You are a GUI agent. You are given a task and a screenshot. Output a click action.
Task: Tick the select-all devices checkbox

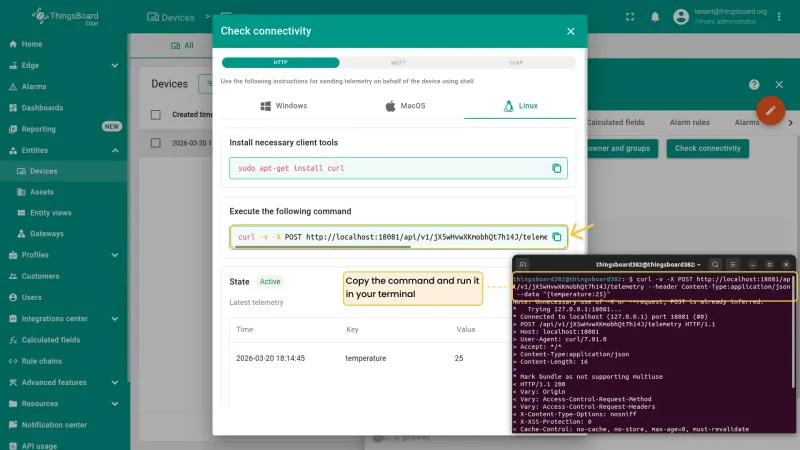156,115
